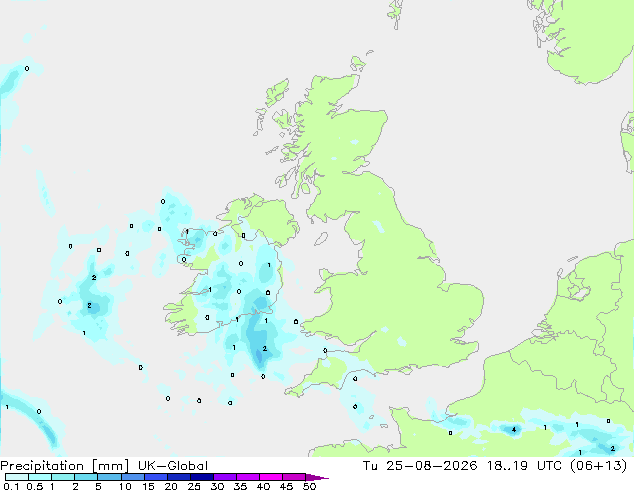
Task: Click the 10–15 mm legend color box
Action: pos(133,477)
